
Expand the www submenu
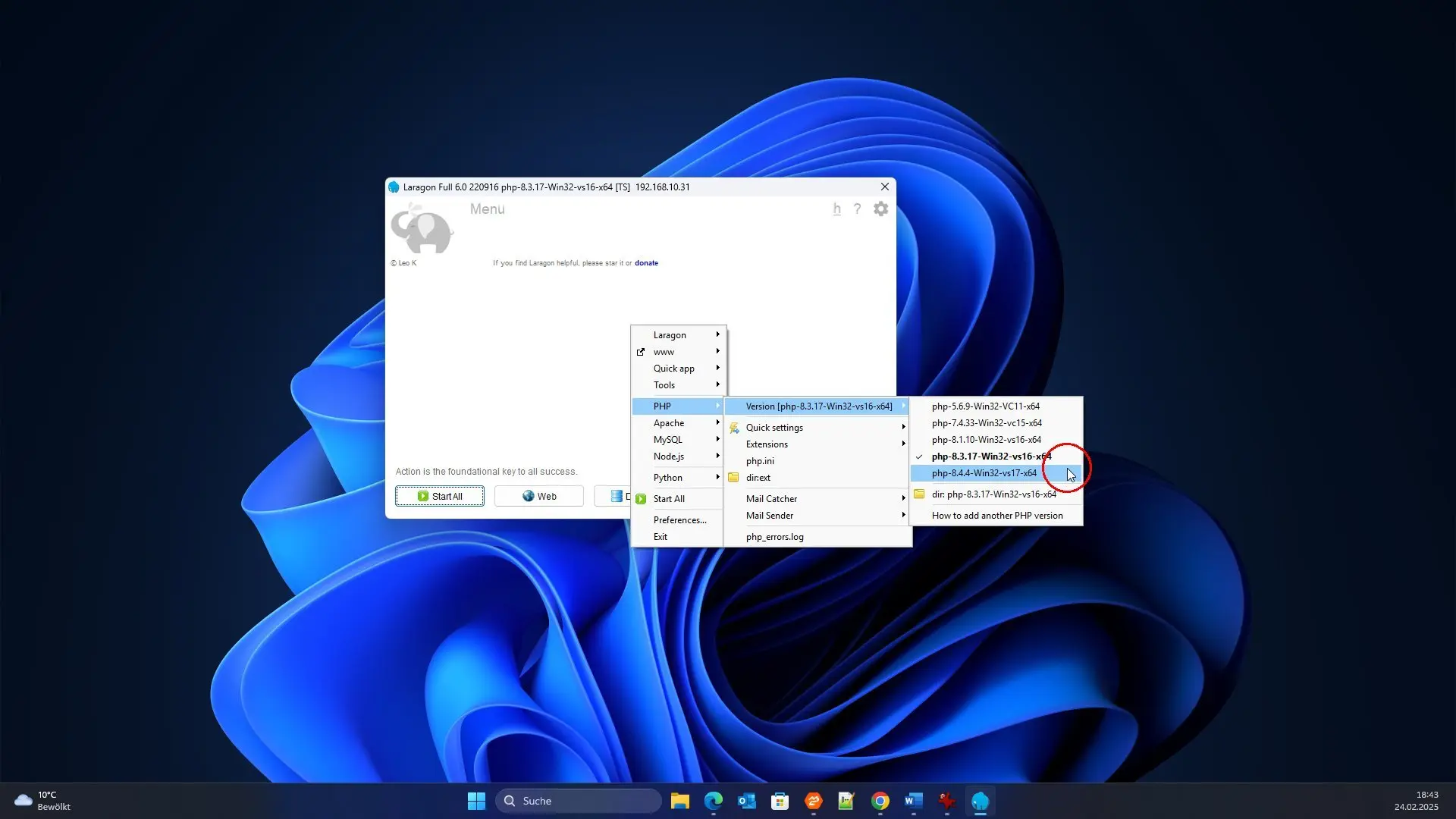click(x=678, y=352)
